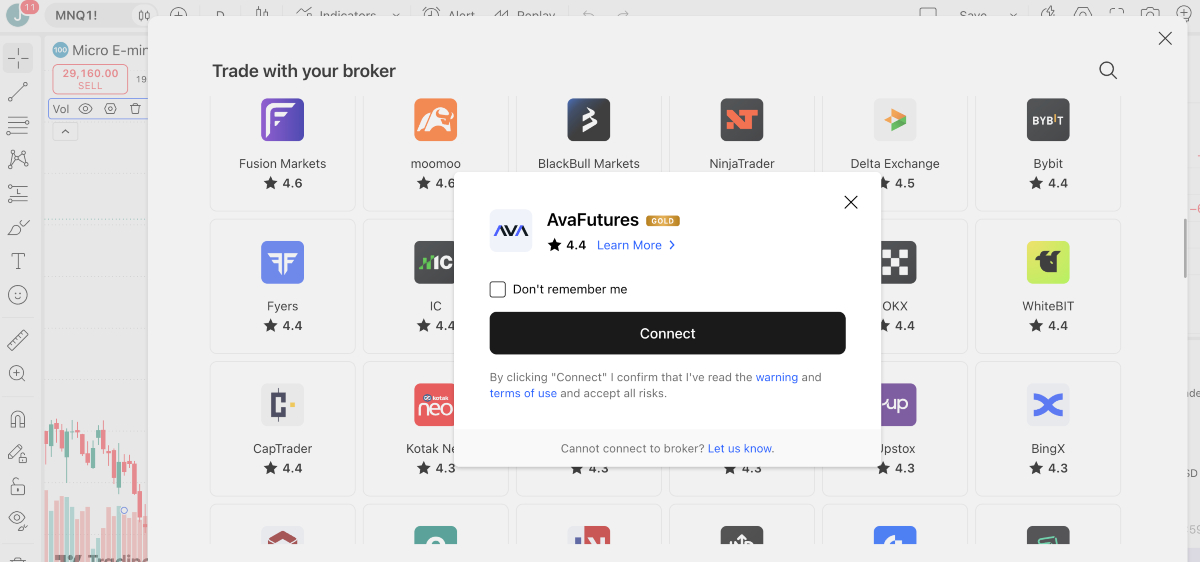This screenshot has width=1200, height=562.
Task: Open the forecasting and measurement position tools
Action: [18, 193]
